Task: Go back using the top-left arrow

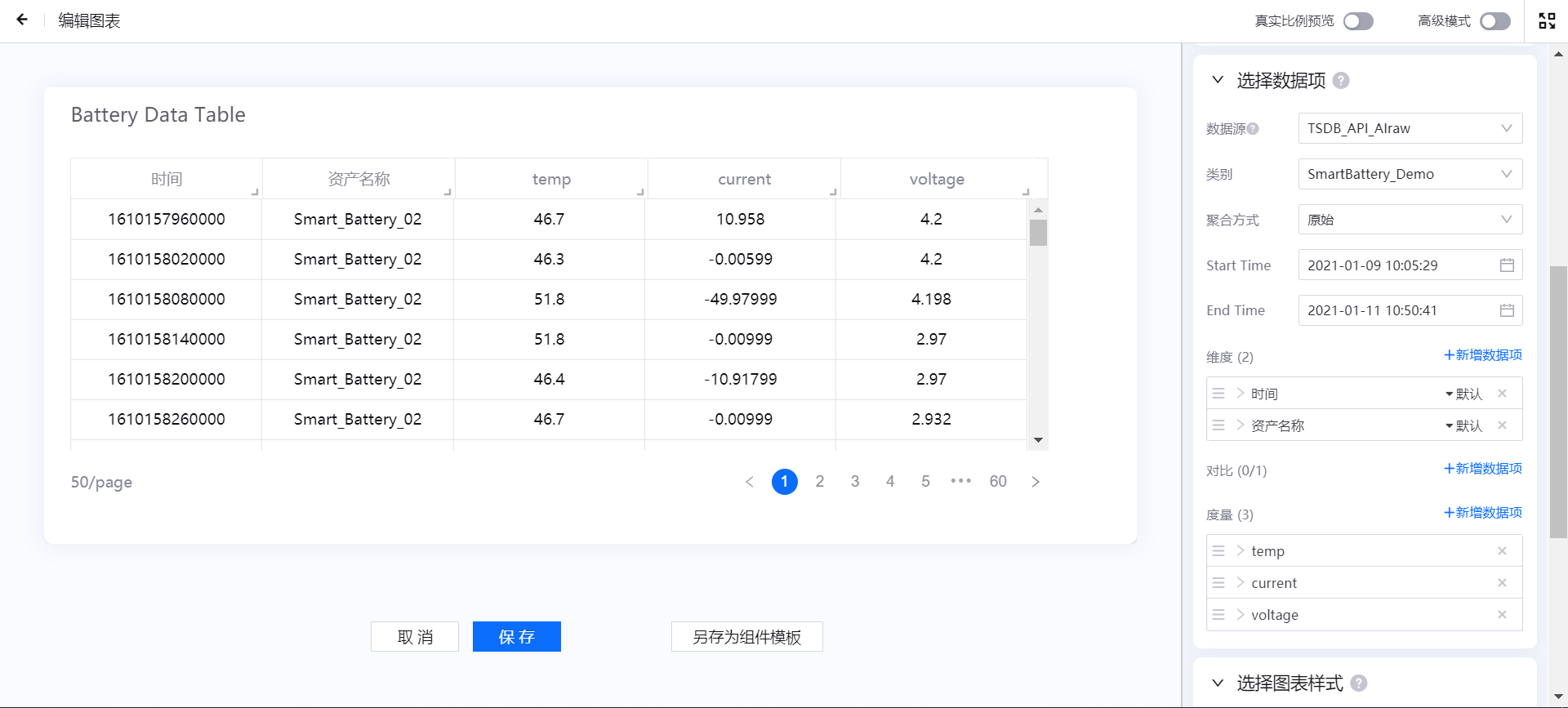Action: pos(22,20)
